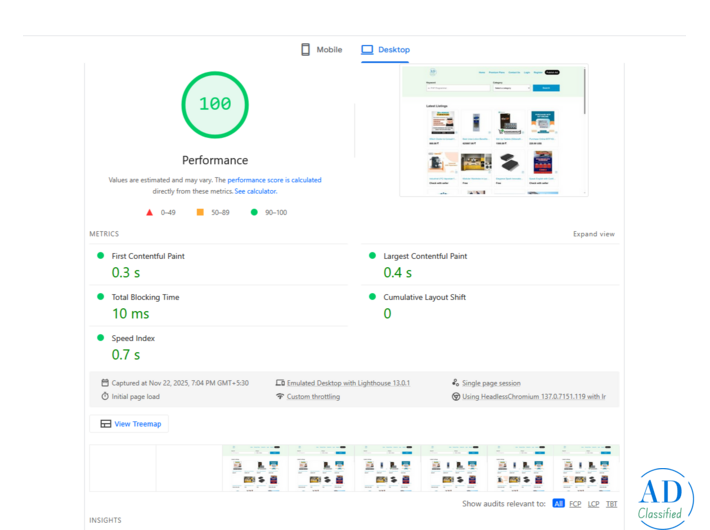
Task: Open the 'performance score is calculated' link
Action: 274,180
